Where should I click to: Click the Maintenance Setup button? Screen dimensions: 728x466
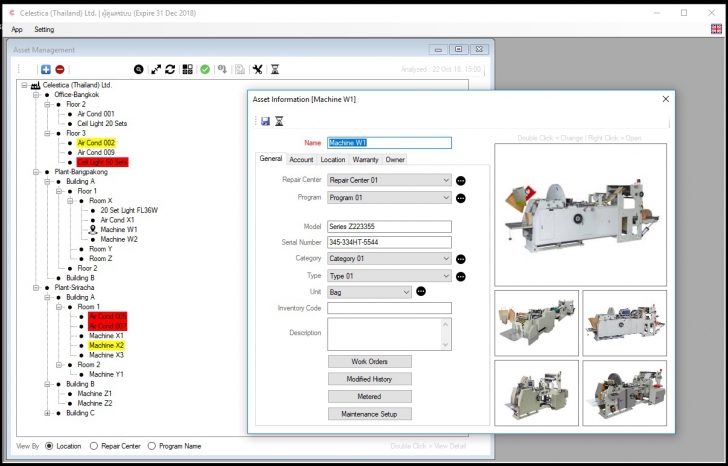[x=369, y=414]
